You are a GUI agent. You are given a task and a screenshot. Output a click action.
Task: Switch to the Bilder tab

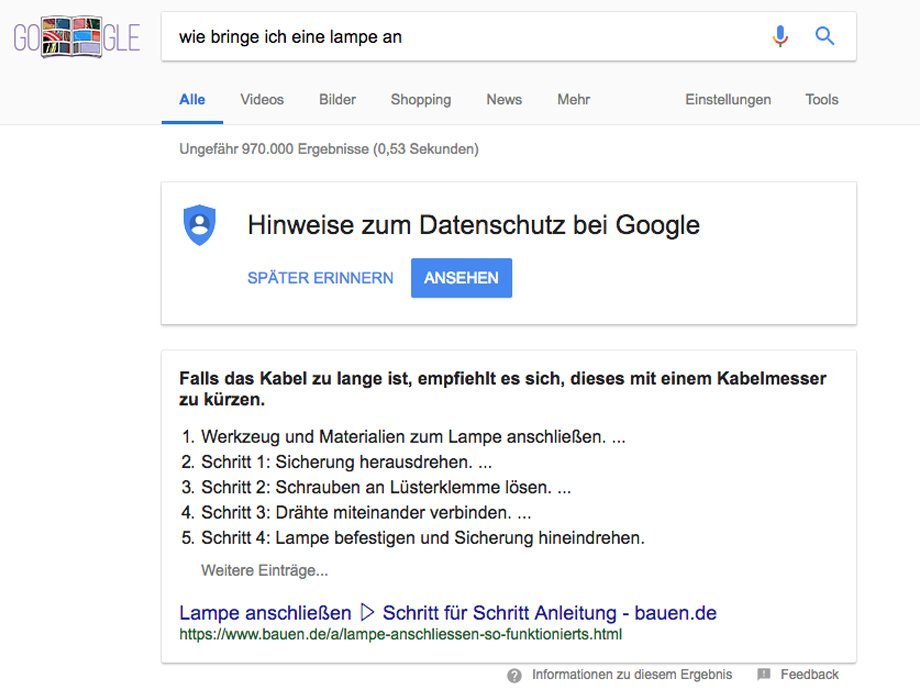pyautogui.click(x=337, y=99)
